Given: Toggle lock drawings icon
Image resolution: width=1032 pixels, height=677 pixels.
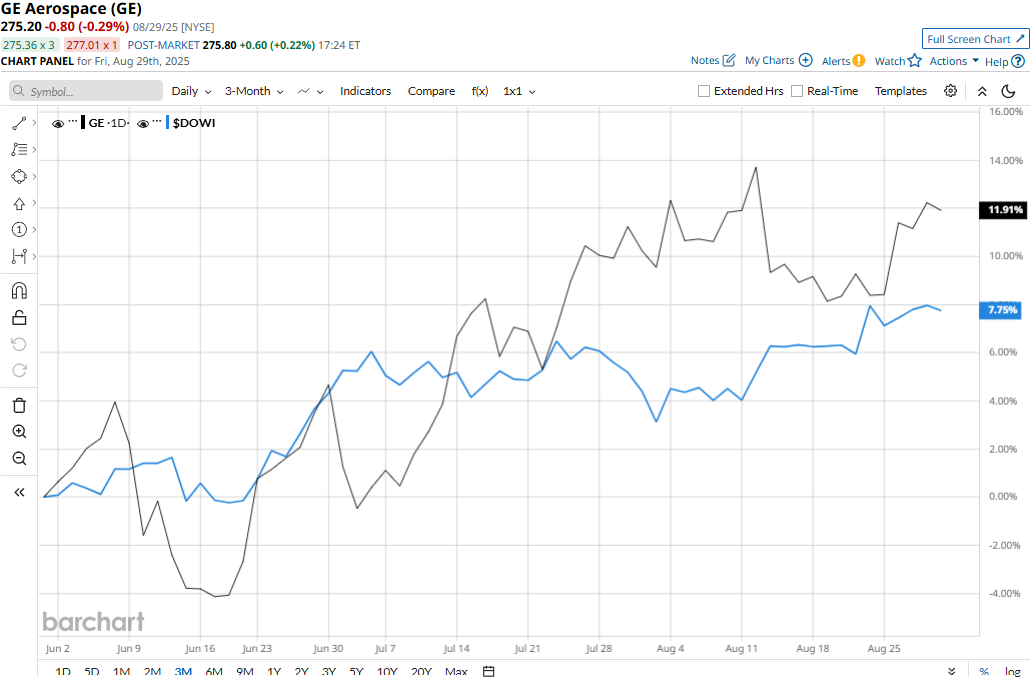Looking at the screenshot, I should [x=19, y=318].
